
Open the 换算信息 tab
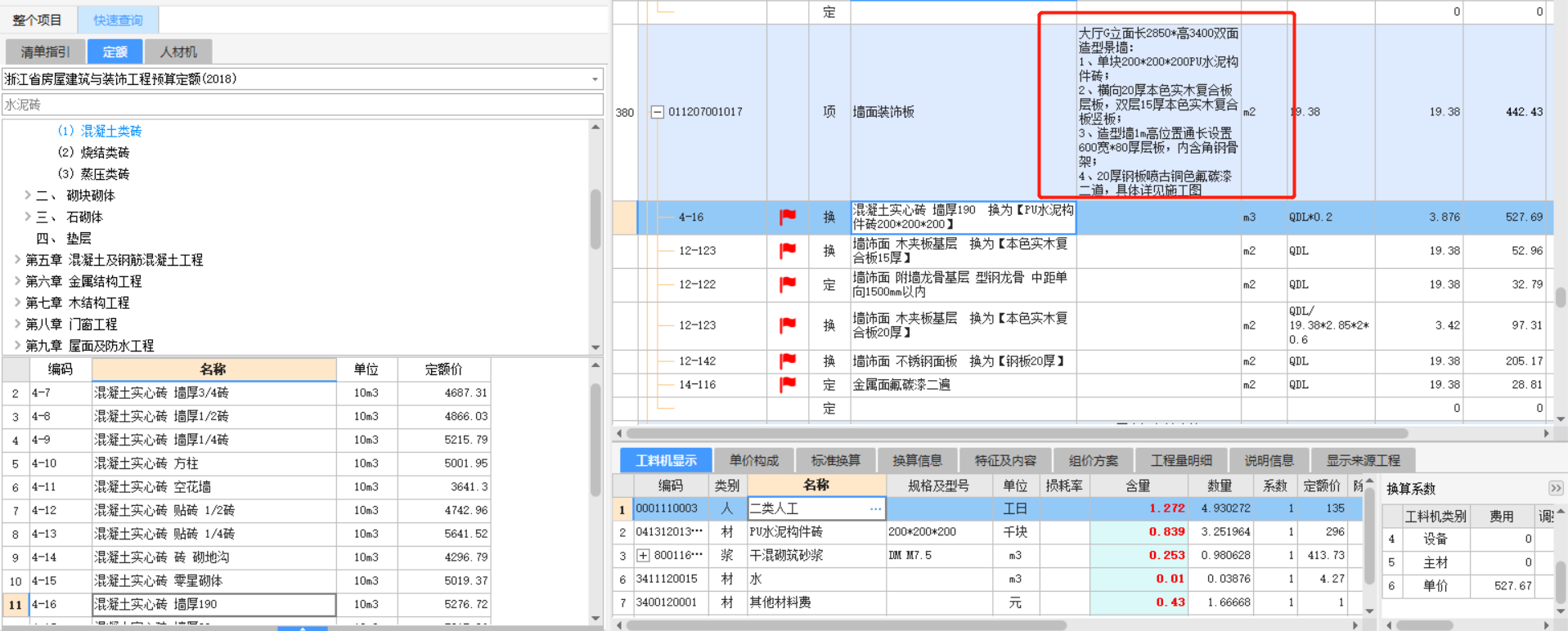click(x=917, y=460)
